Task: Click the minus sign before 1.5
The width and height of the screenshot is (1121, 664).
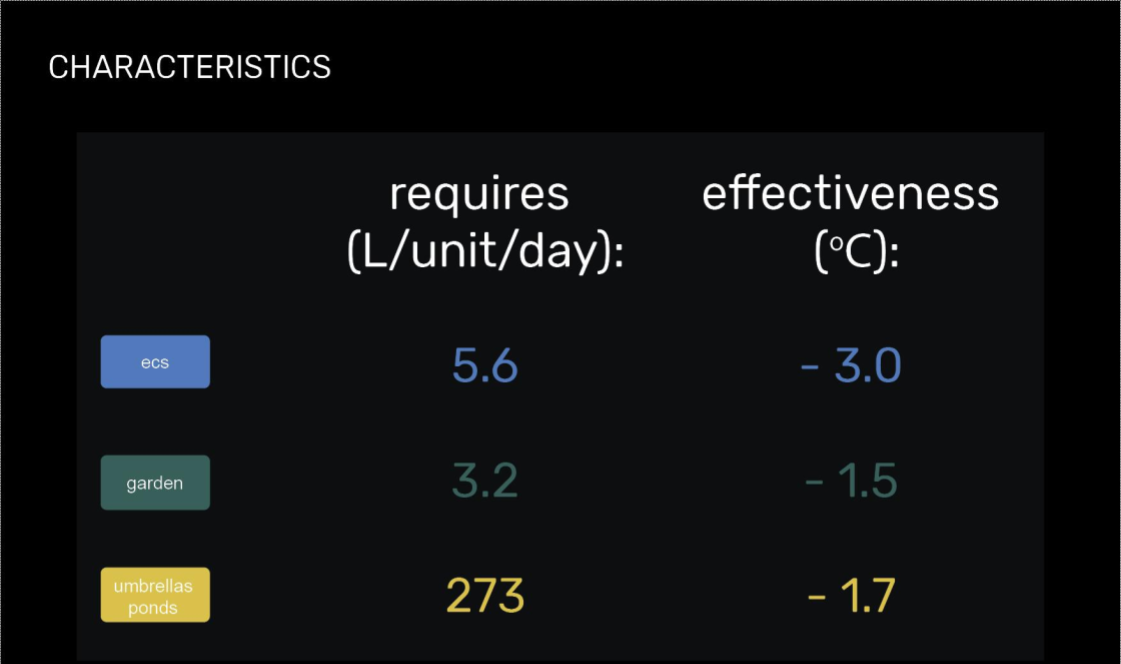Action: [x=814, y=484]
